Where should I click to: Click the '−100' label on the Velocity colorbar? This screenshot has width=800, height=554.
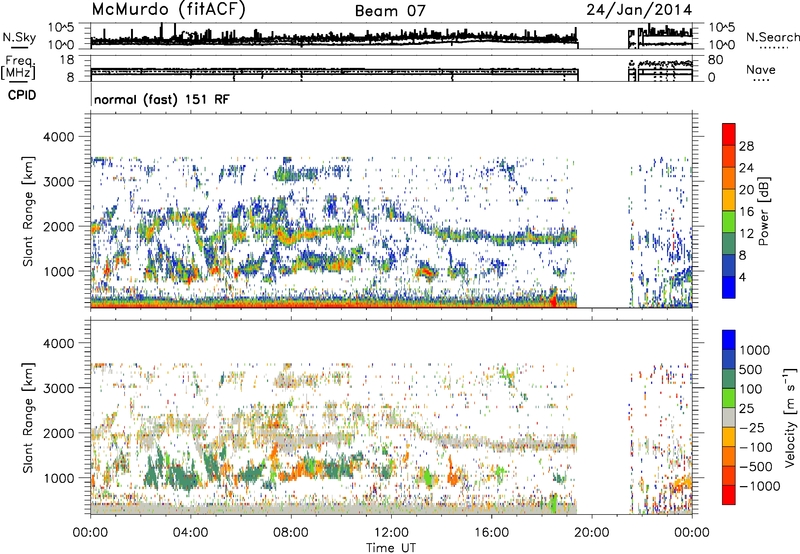756,447
